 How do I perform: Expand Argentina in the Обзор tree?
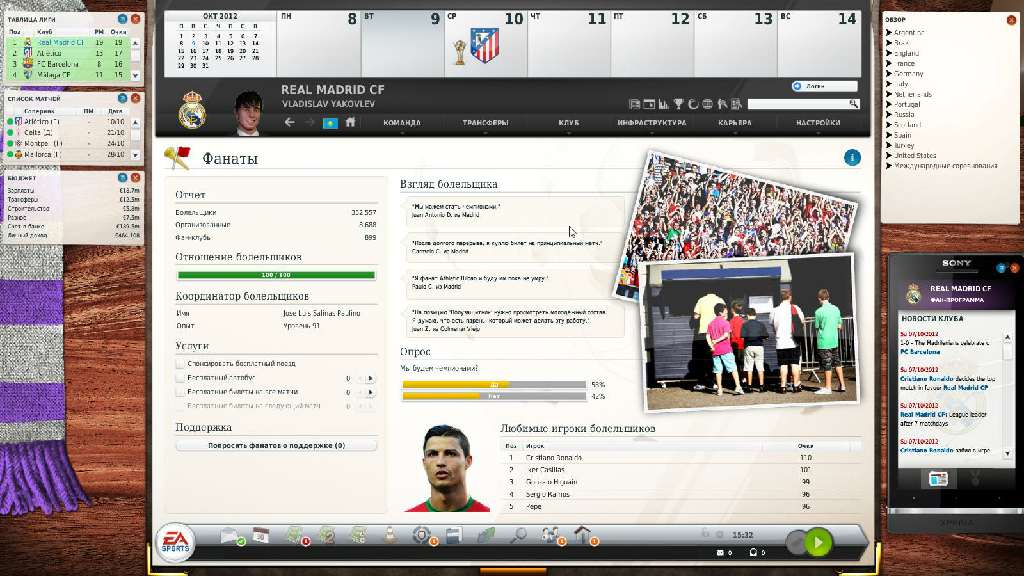click(889, 32)
